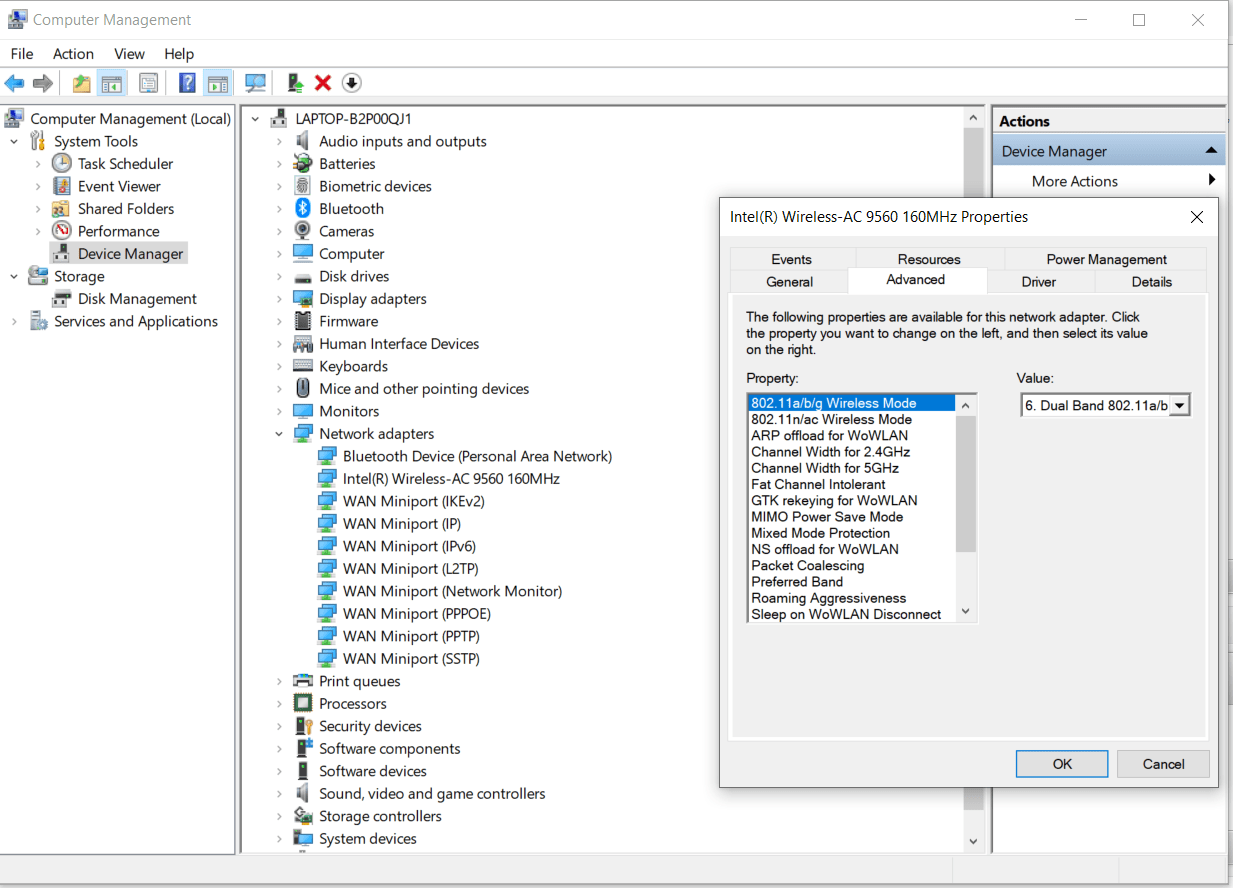Switch to the General tab
The height and width of the screenshot is (888, 1233).
click(x=790, y=282)
